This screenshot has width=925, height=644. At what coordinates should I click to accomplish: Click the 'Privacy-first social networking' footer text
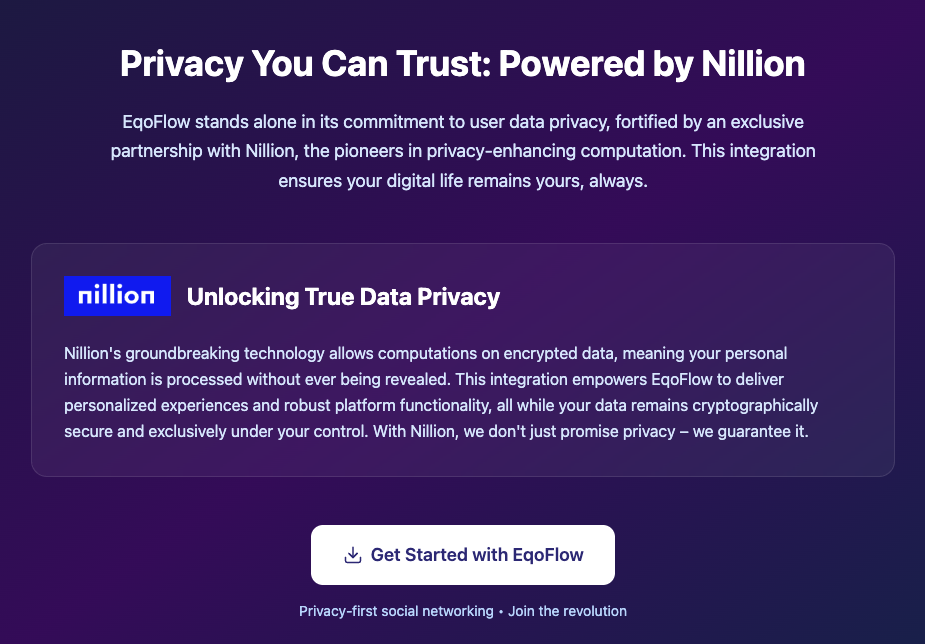395,611
